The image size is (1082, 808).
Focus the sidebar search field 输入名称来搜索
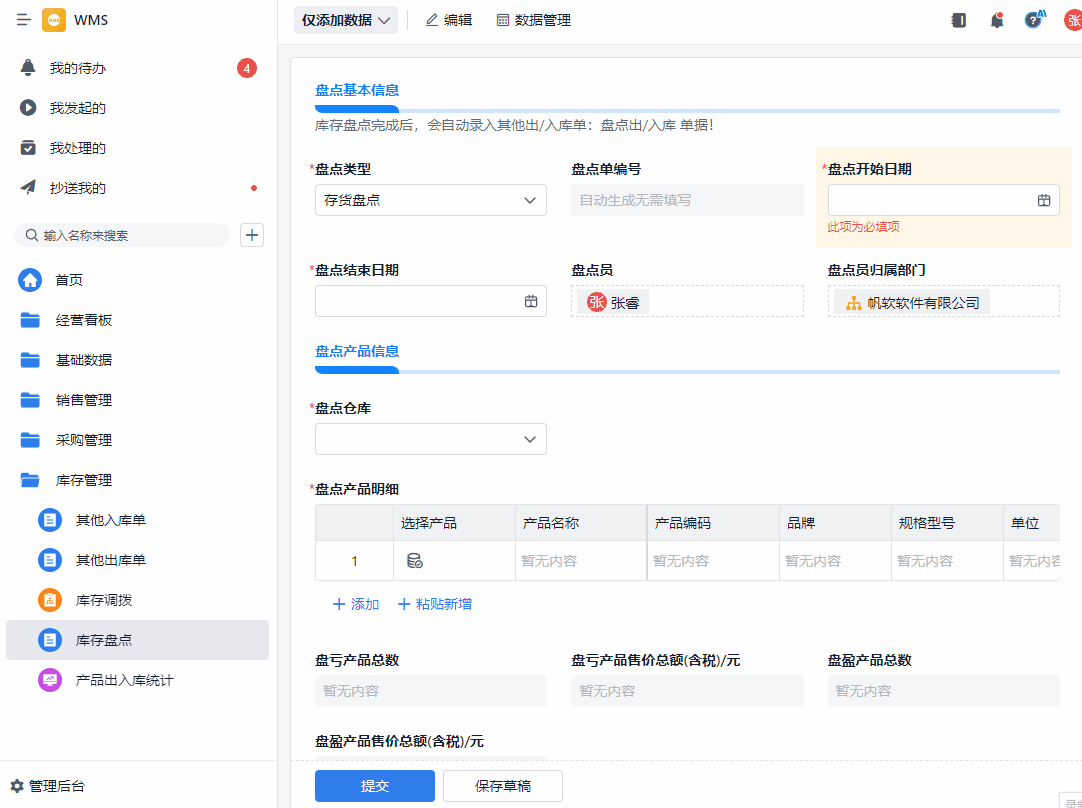tap(122, 235)
